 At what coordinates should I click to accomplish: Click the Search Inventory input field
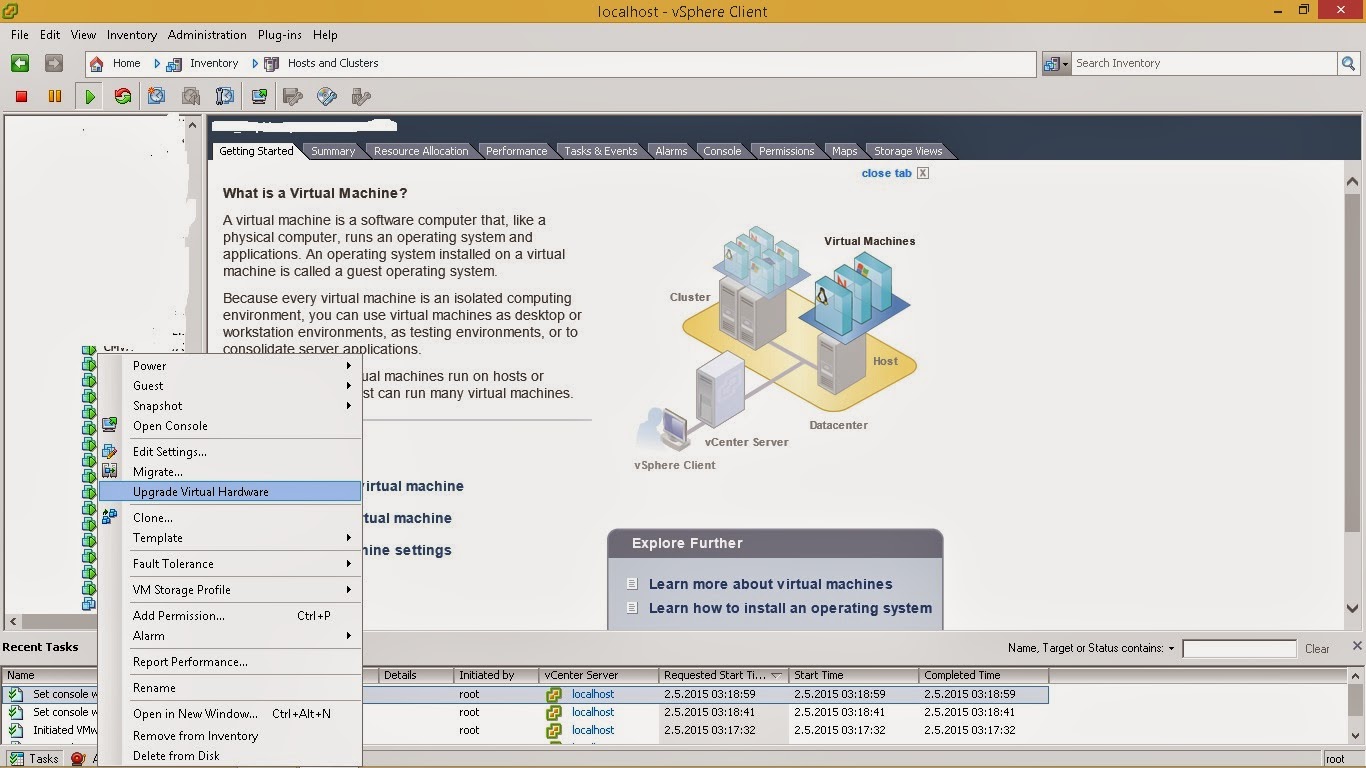point(1203,63)
